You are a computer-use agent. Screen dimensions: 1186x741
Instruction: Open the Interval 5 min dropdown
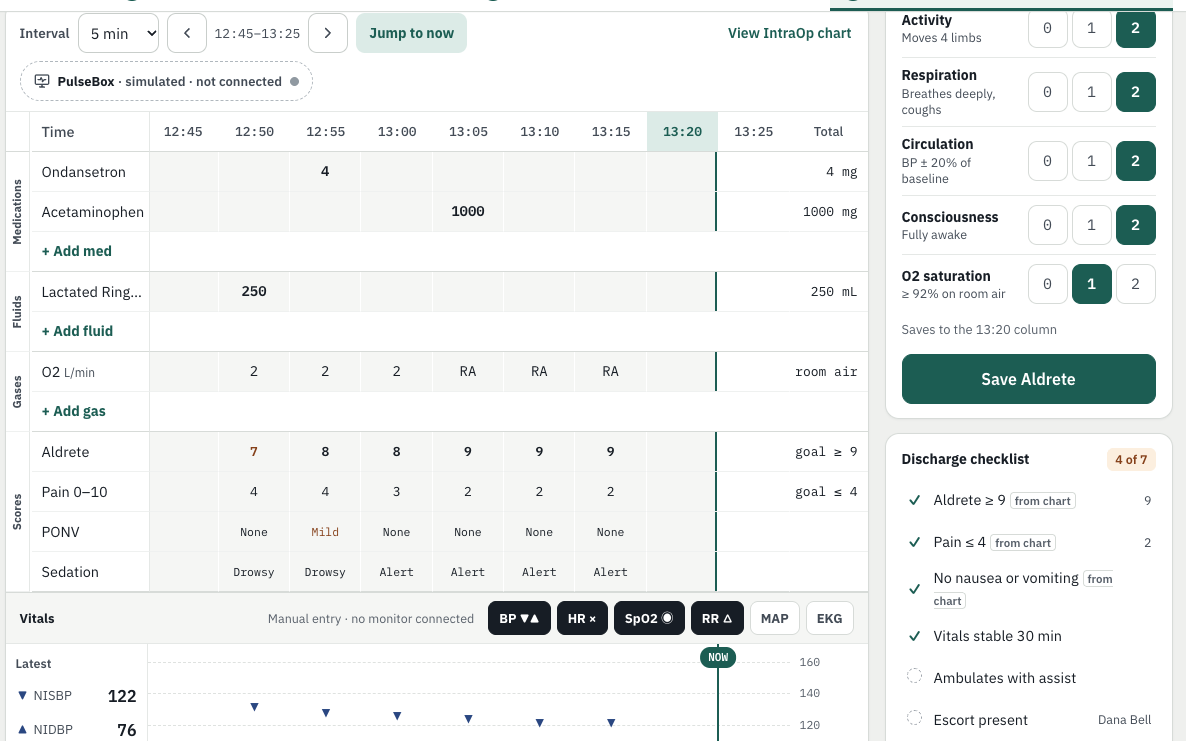[x=119, y=33]
